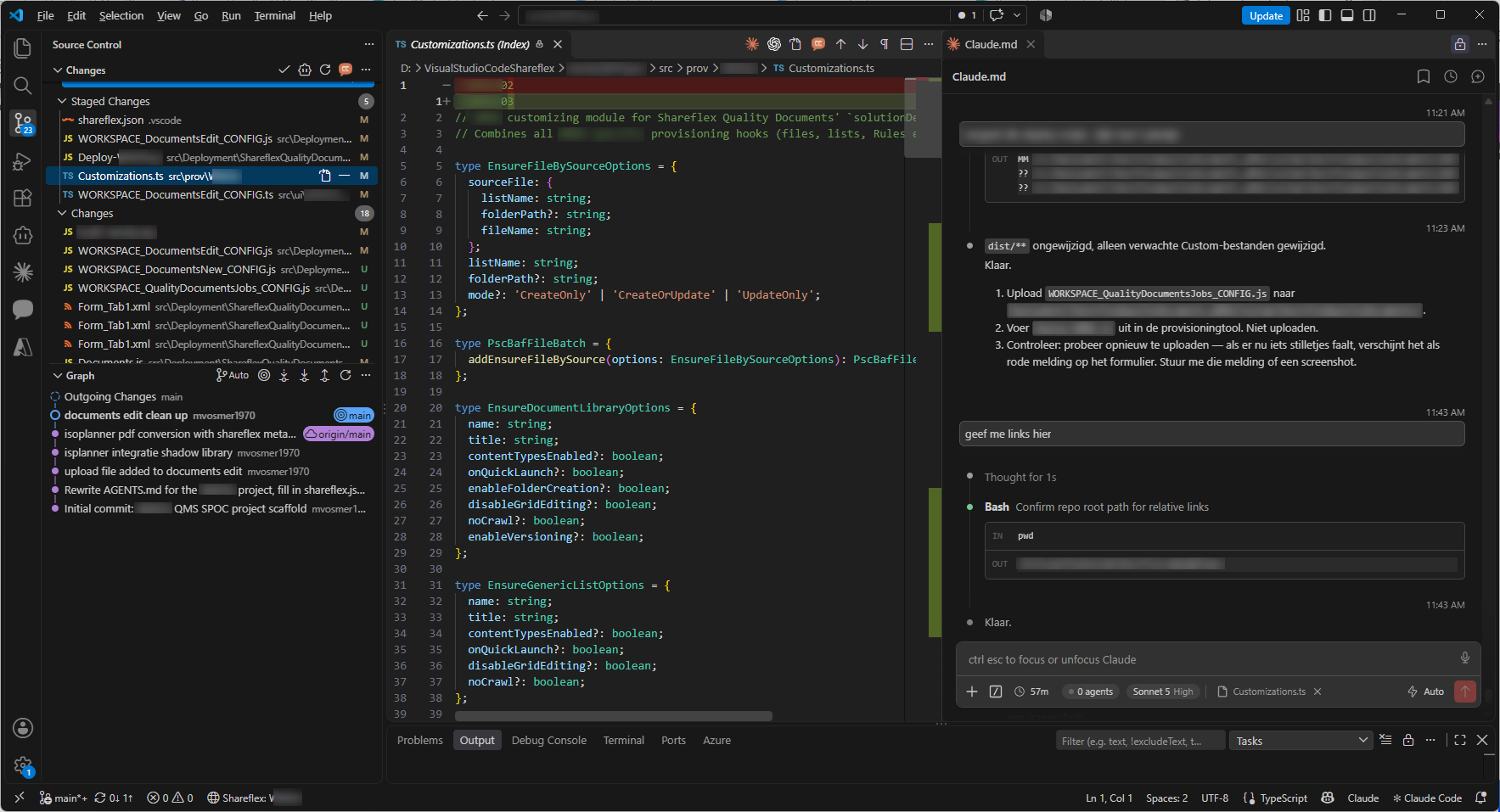Image resolution: width=1500 pixels, height=812 pixels.
Task: Open Run and Debug view
Action: click(23, 161)
